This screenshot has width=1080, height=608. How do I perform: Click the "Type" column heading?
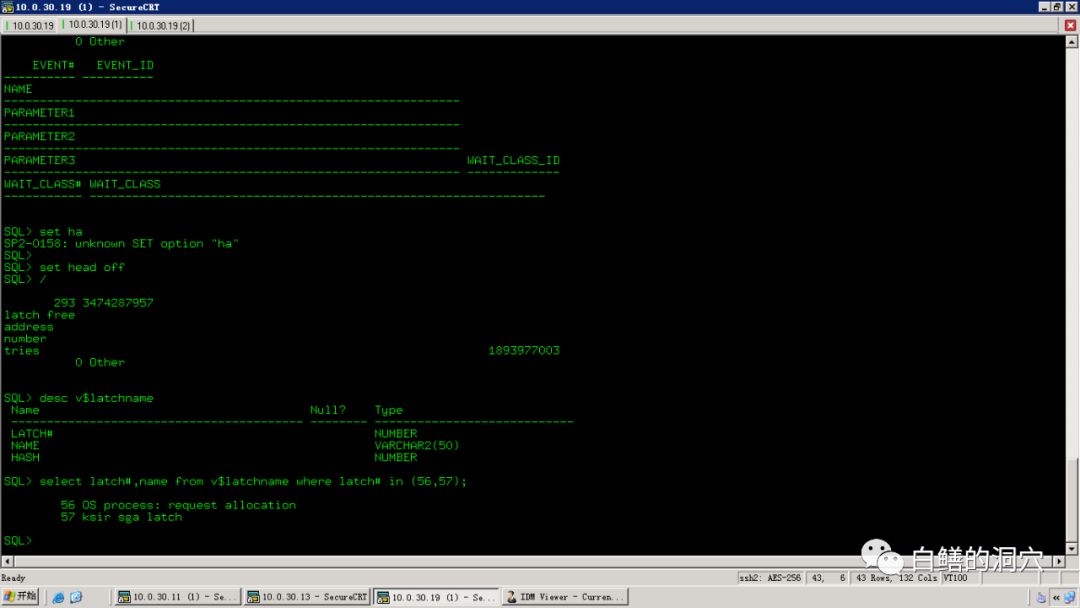tap(388, 410)
